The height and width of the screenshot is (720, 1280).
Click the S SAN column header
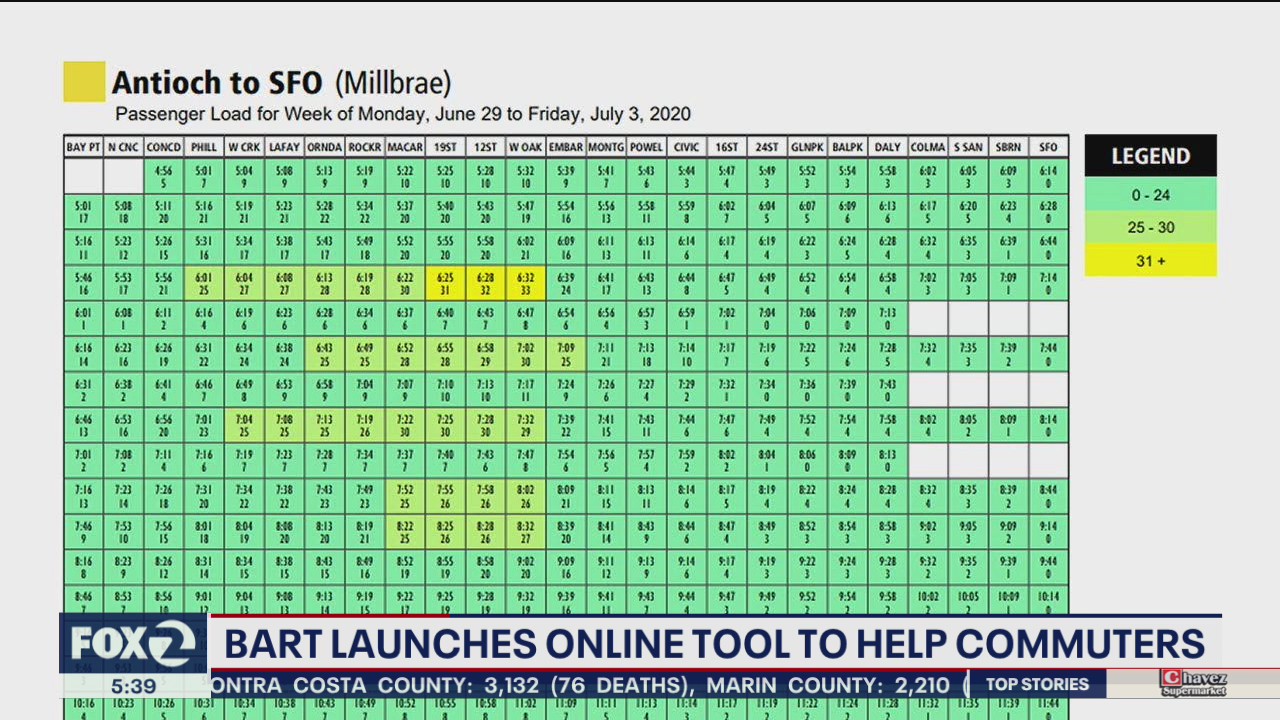point(968,147)
